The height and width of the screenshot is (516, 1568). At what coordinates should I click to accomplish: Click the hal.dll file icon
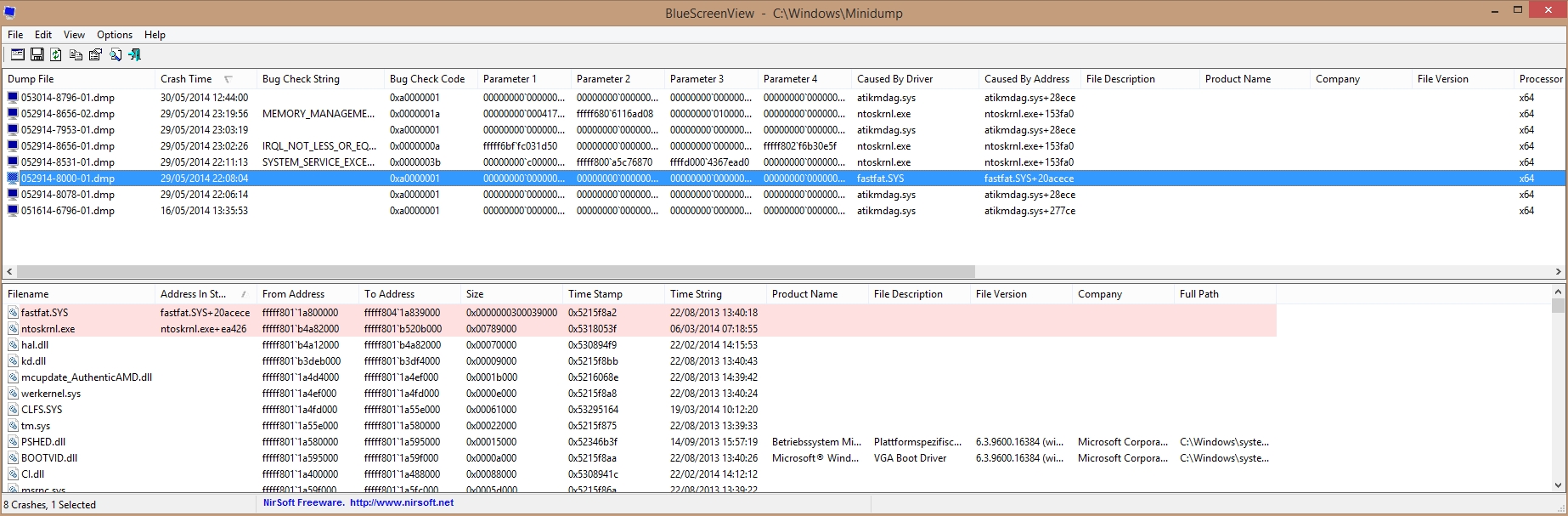coord(14,345)
